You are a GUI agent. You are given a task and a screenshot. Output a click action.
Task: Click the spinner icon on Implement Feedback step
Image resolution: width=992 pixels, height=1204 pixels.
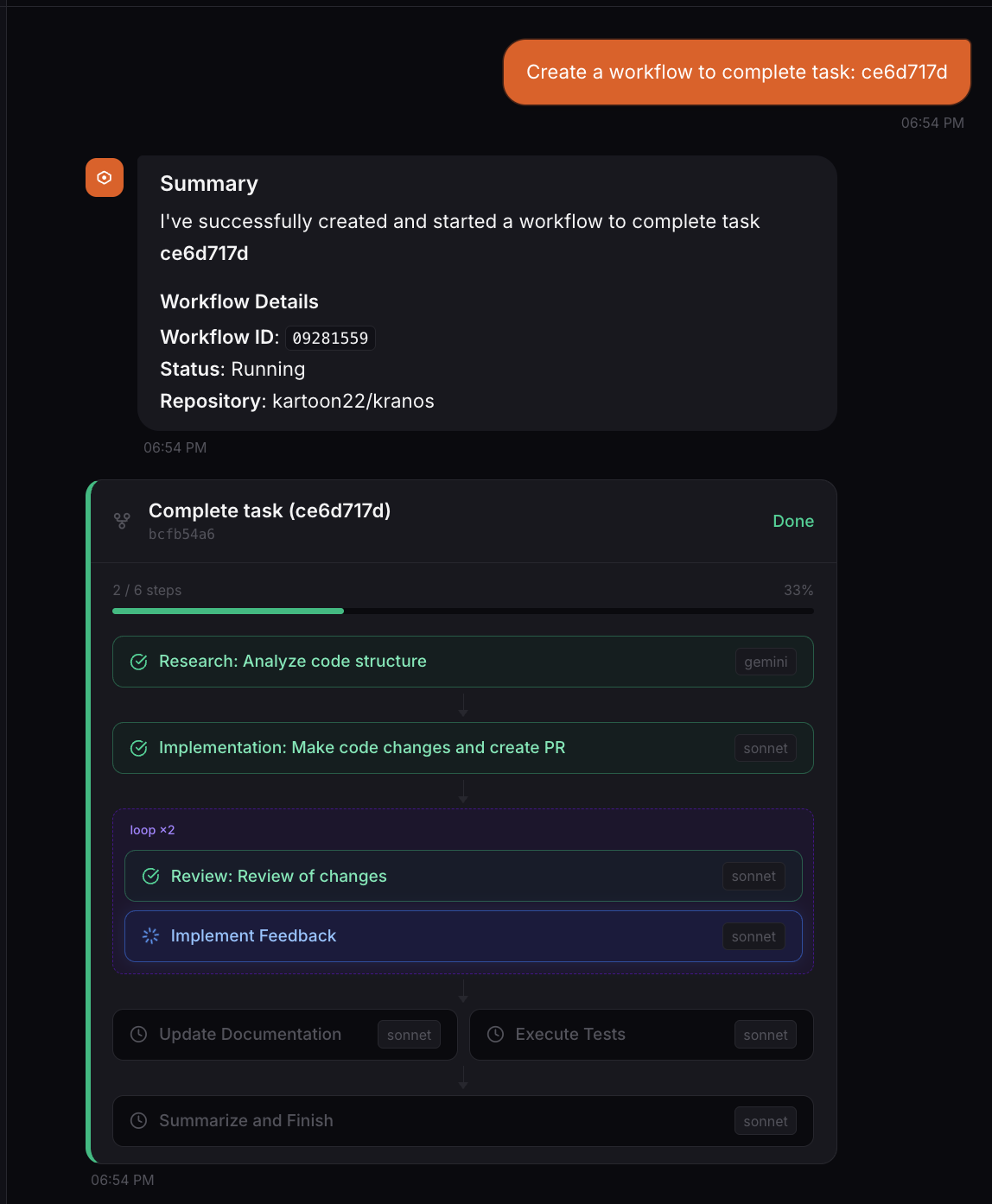tap(150, 935)
